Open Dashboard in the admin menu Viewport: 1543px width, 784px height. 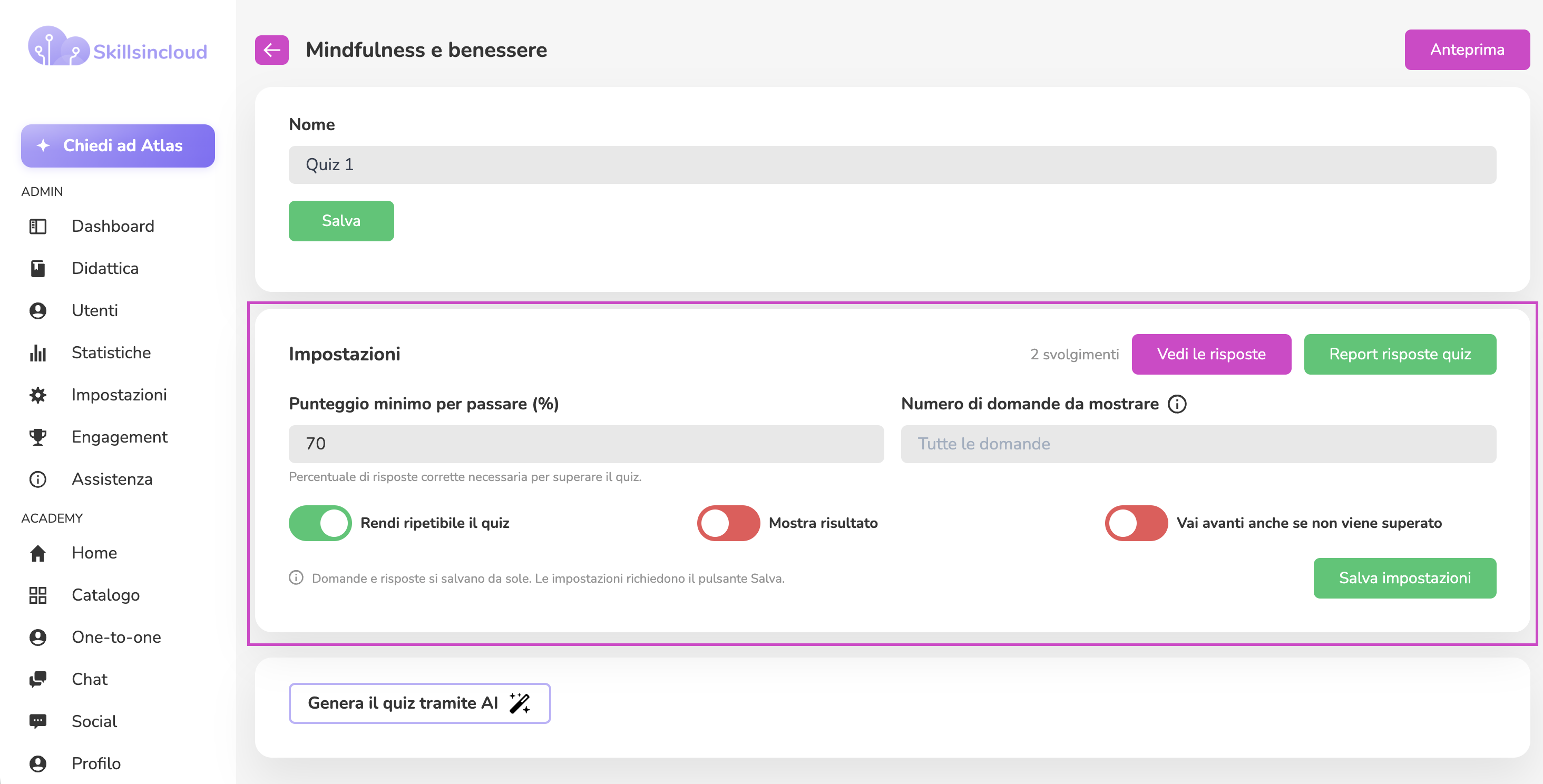113,227
